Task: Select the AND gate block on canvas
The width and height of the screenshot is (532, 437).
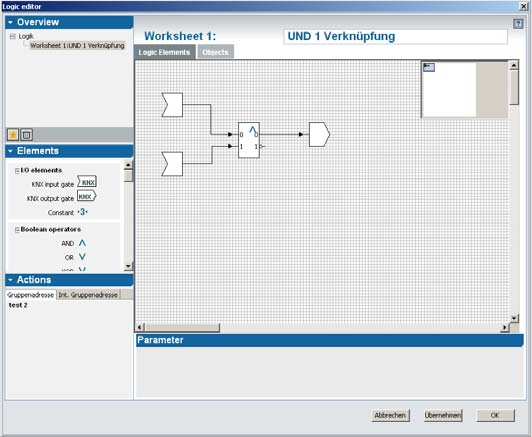Action: tap(249, 140)
